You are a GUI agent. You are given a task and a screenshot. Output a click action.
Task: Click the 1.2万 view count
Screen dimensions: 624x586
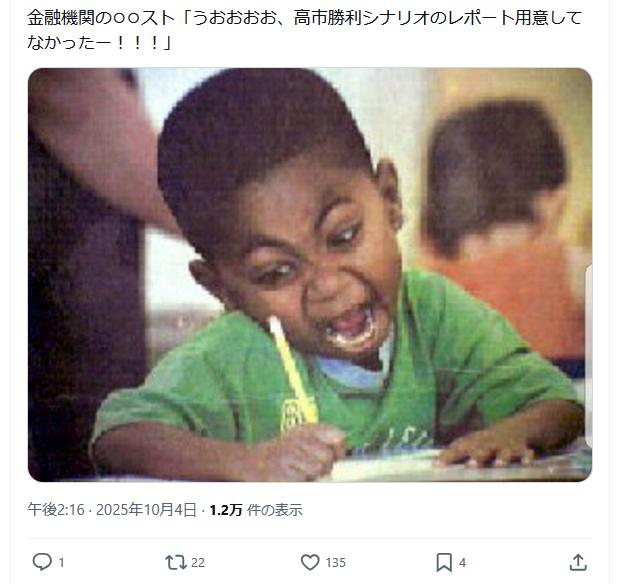(226, 510)
